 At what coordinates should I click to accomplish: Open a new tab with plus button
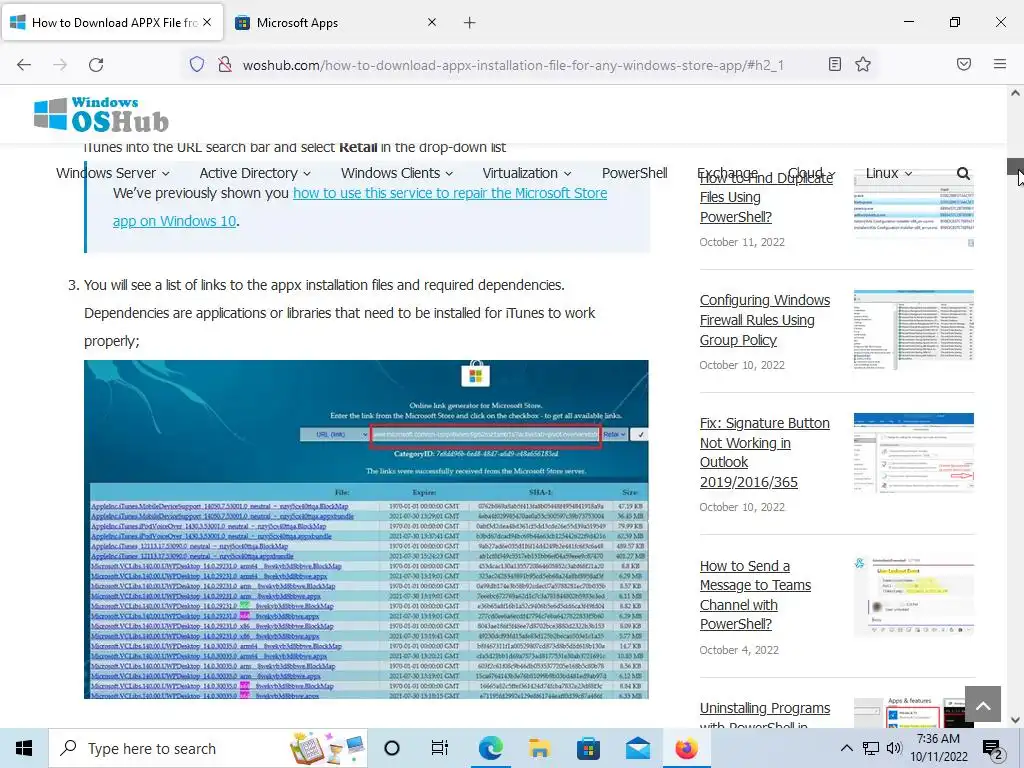click(x=470, y=23)
